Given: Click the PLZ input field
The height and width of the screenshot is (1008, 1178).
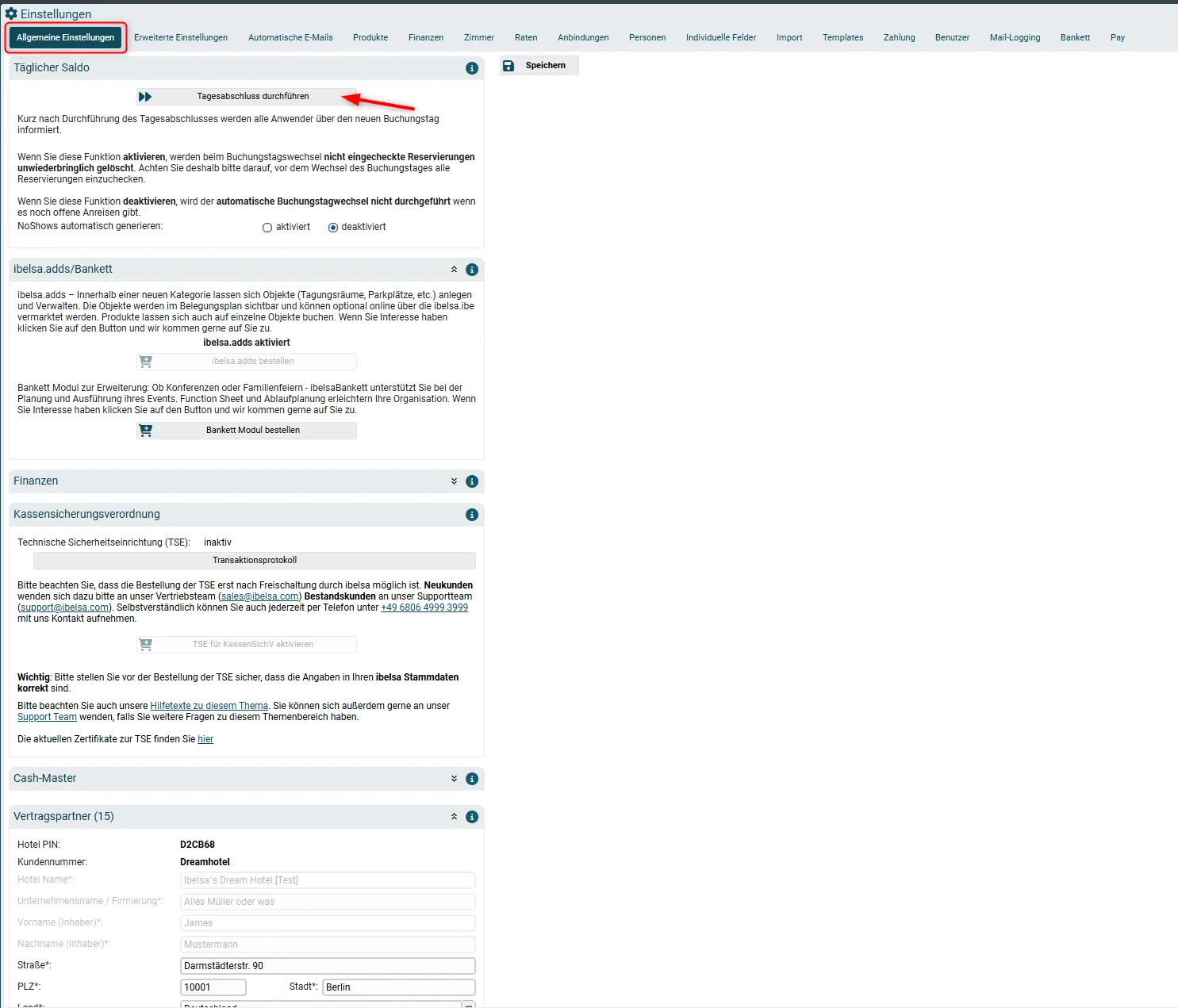Looking at the screenshot, I should point(213,987).
